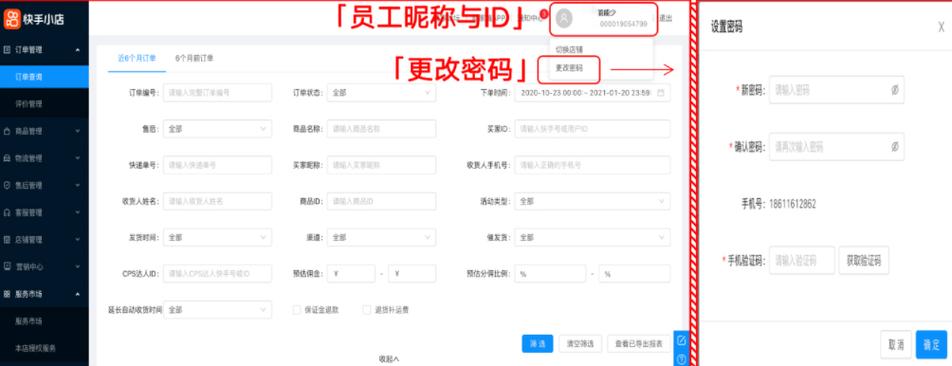
Task: Click 收起 to collapse filters
Action: pyautogui.click(x=389, y=359)
